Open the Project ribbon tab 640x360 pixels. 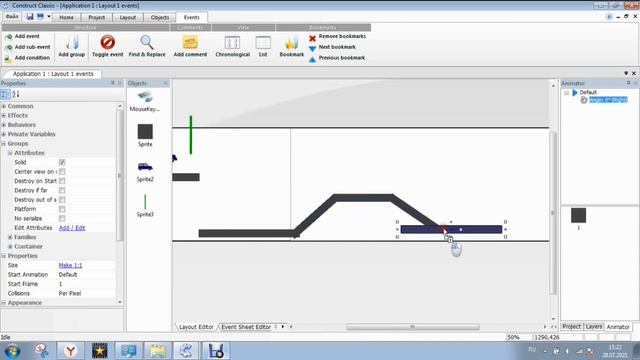point(97,18)
